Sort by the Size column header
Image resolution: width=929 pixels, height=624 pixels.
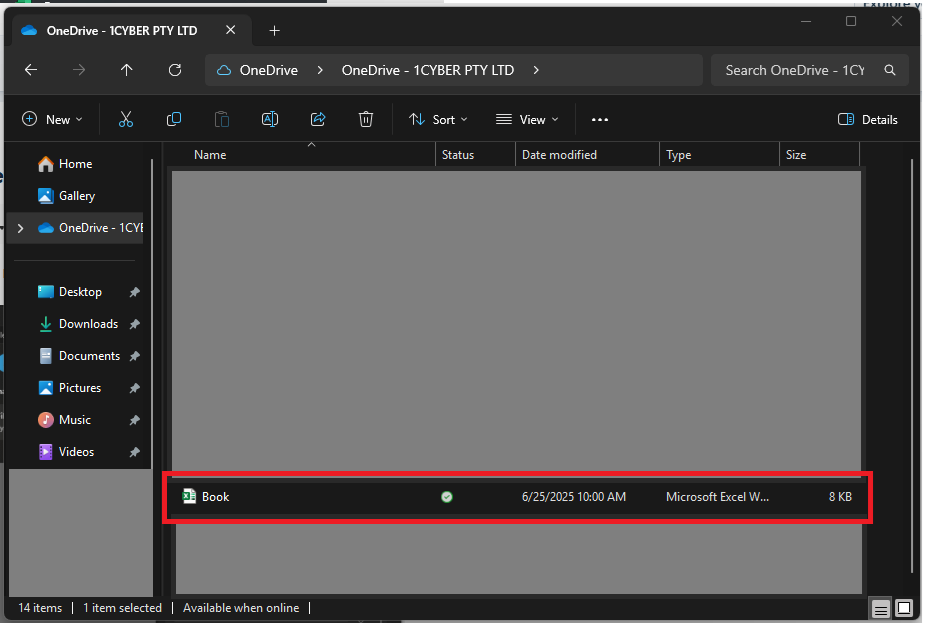(x=796, y=155)
